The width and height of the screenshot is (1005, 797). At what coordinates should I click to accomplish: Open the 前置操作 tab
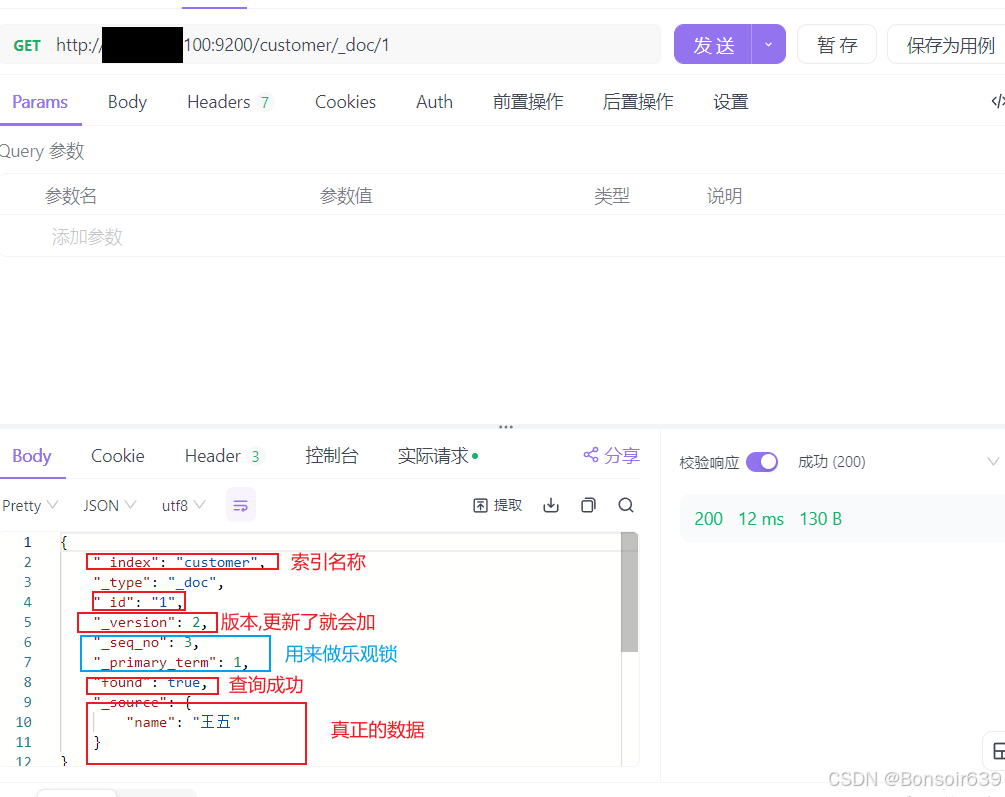pyautogui.click(x=527, y=102)
